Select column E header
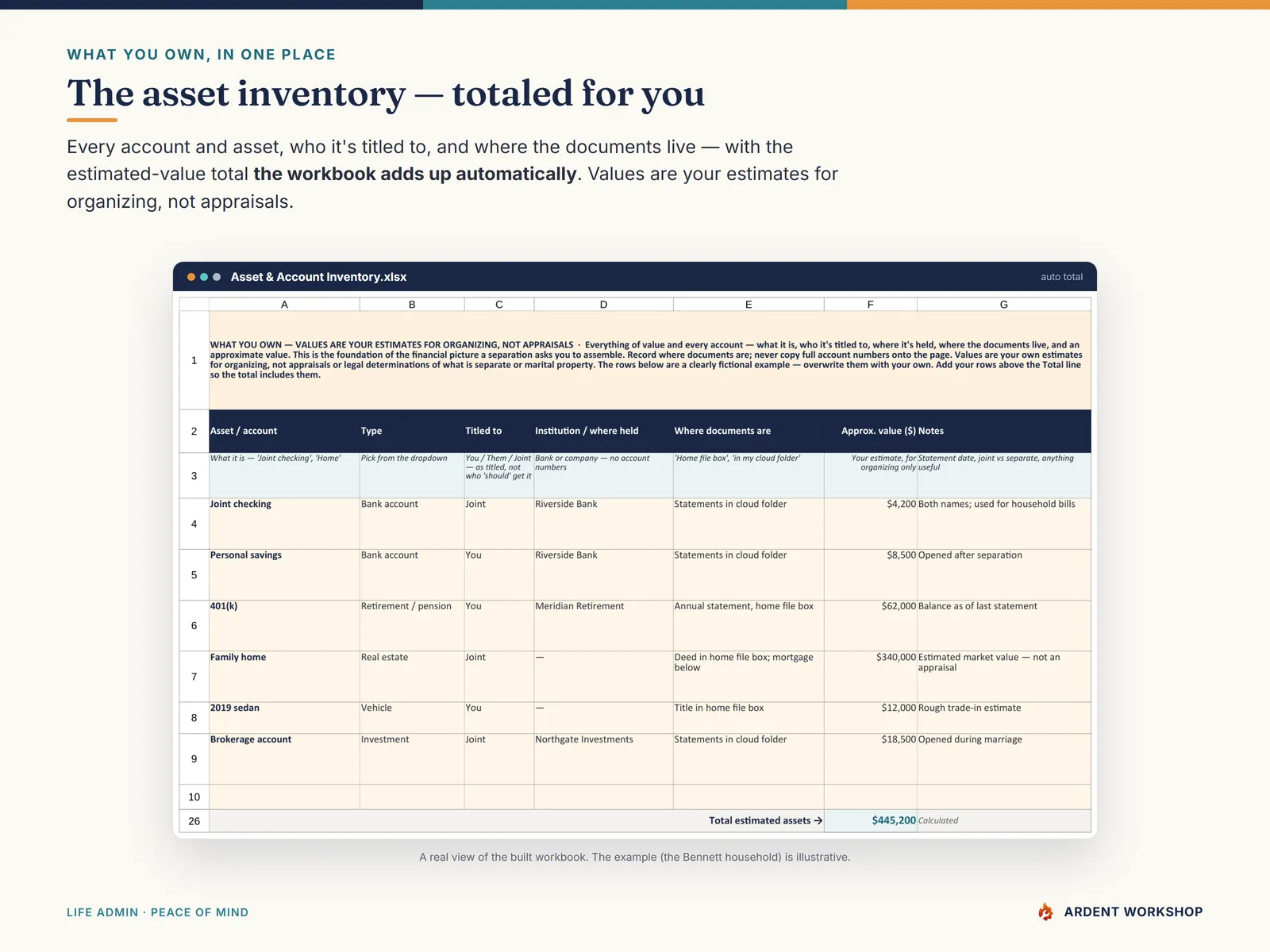This screenshot has height=952, width=1270. tap(749, 305)
